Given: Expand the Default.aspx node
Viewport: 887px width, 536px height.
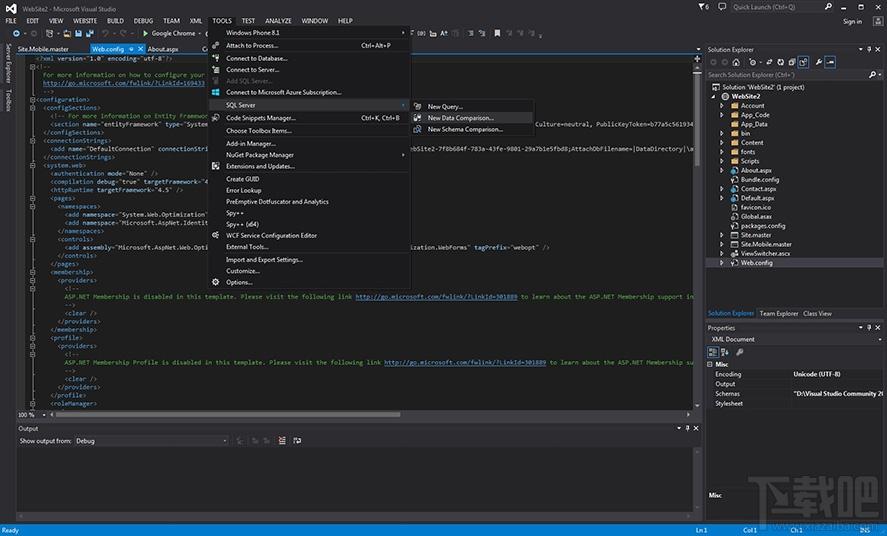Looking at the screenshot, I should coord(722,198).
